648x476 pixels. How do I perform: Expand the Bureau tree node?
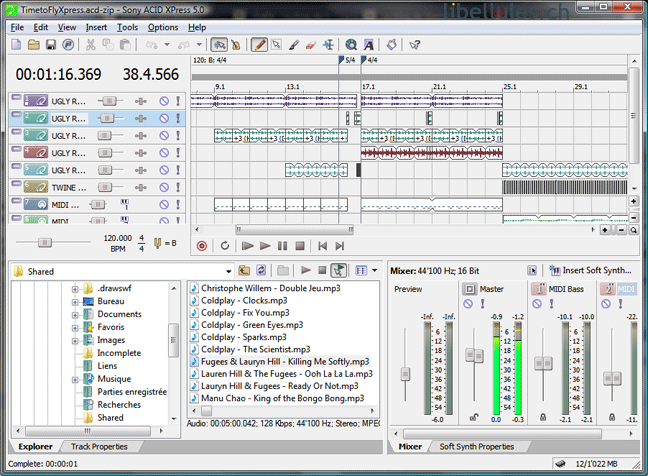(x=75, y=302)
